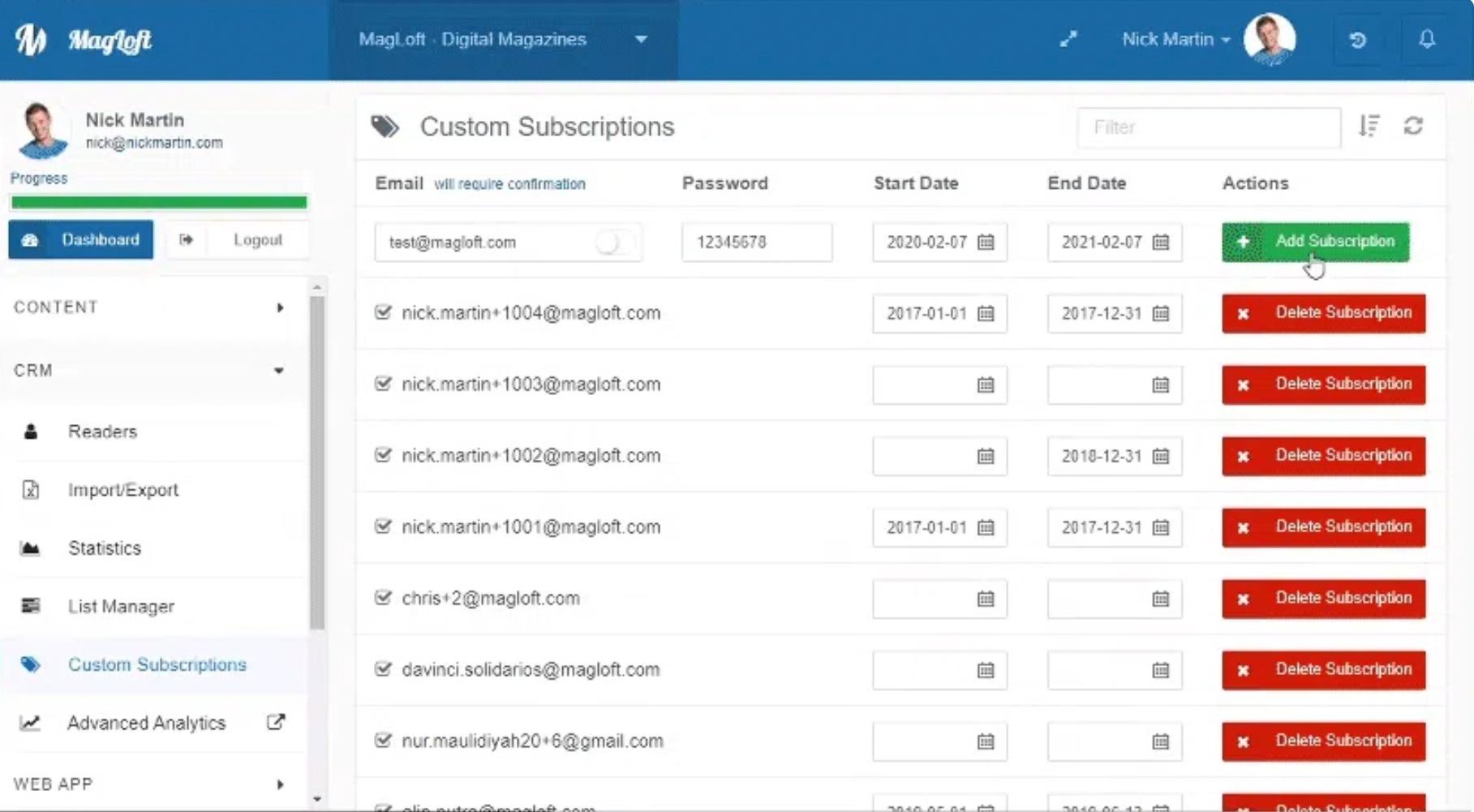Open Advanced Analytics external link icon
The height and width of the screenshot is (812, 1474).
(276, 722)
